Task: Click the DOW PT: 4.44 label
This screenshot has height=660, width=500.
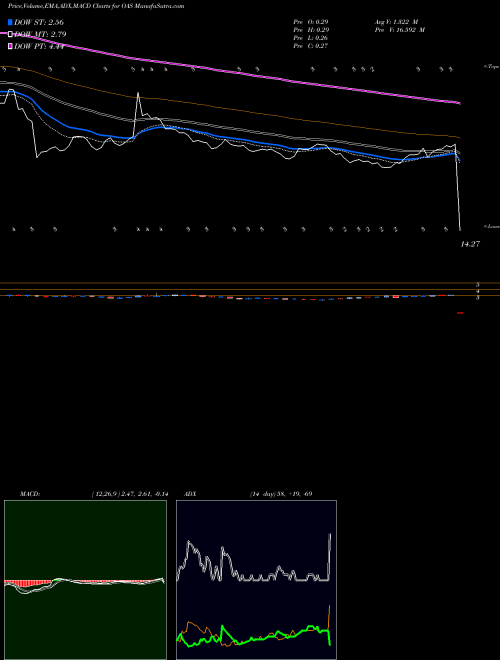Action: [x=39, y=46]
